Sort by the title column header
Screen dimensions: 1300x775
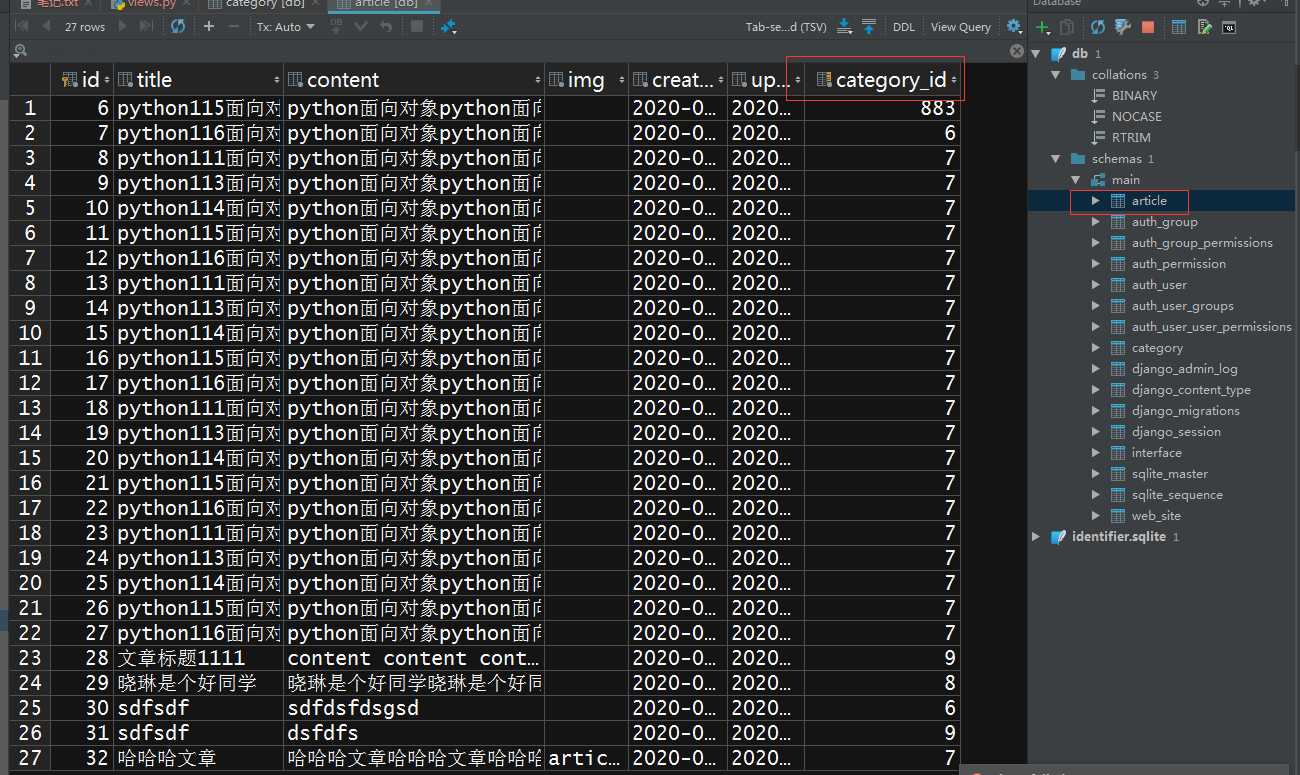point(198,80)
